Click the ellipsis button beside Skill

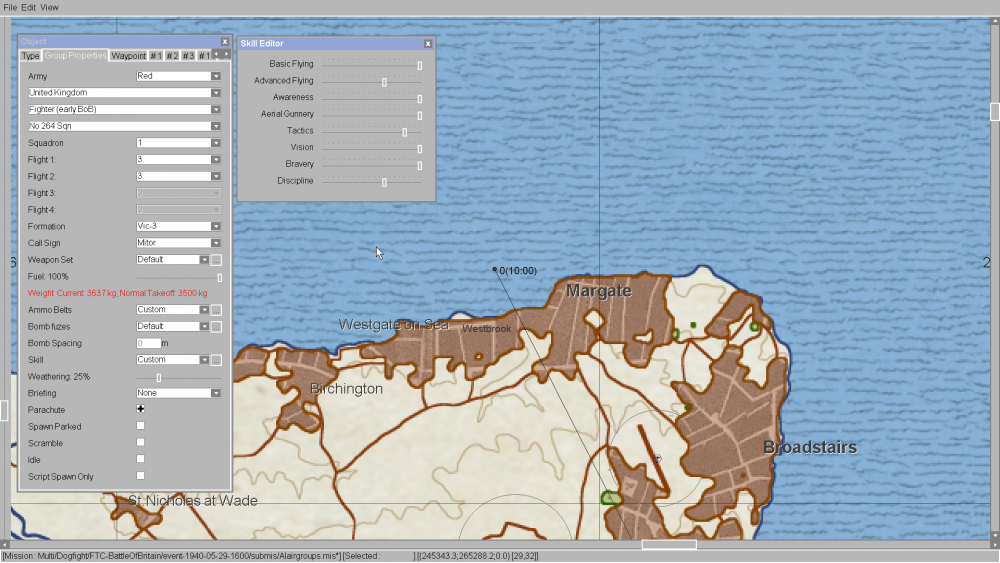pyautogui.click(x=216, y=360)
